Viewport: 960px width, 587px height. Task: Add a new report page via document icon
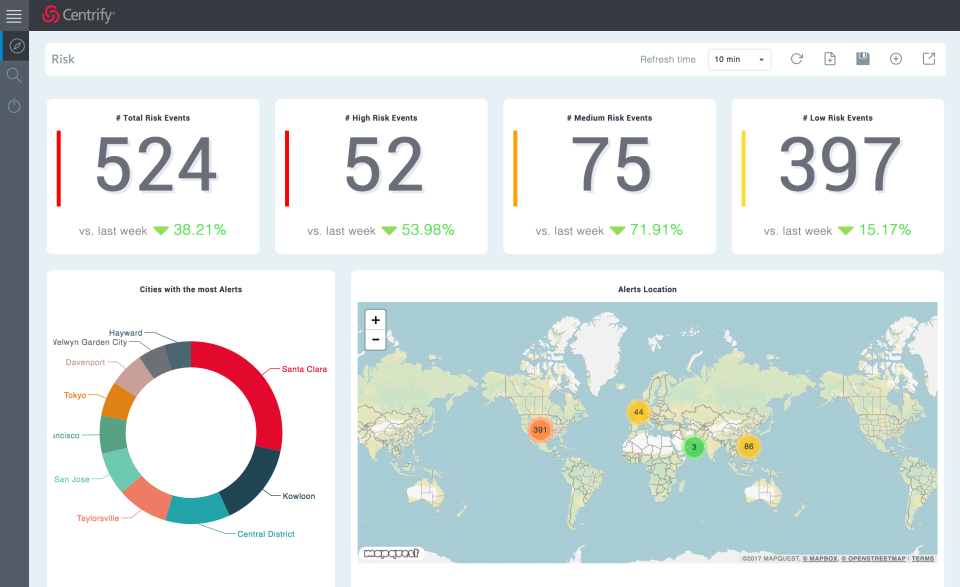[x=829, y=59]
